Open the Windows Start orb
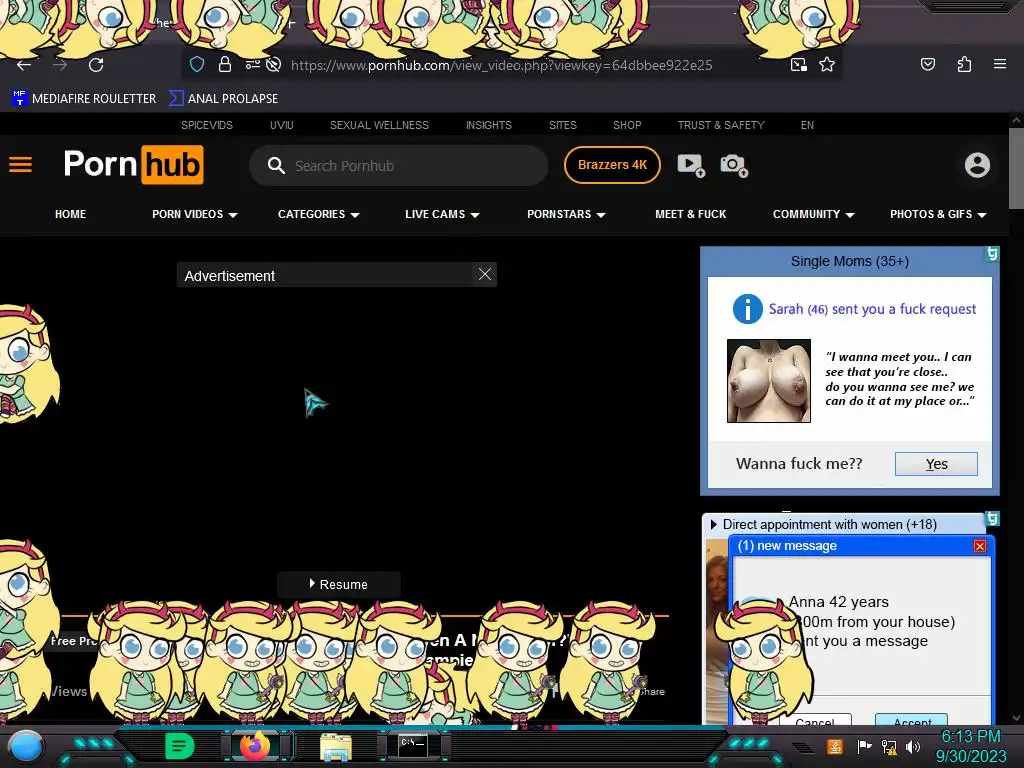Screen dimensions: 1024x768 pos(27,746)
